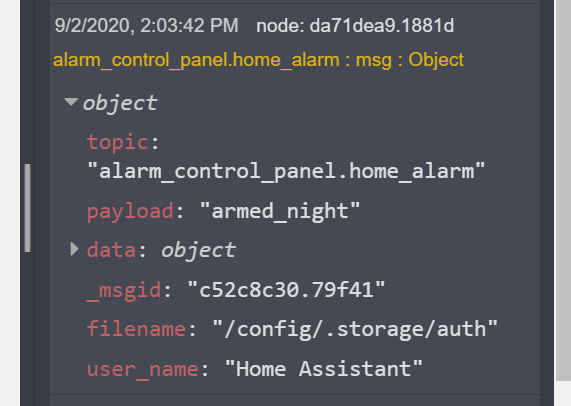The image size is (571, 406).
Task: Select the topic property key
Action: [x=118, y=142]
